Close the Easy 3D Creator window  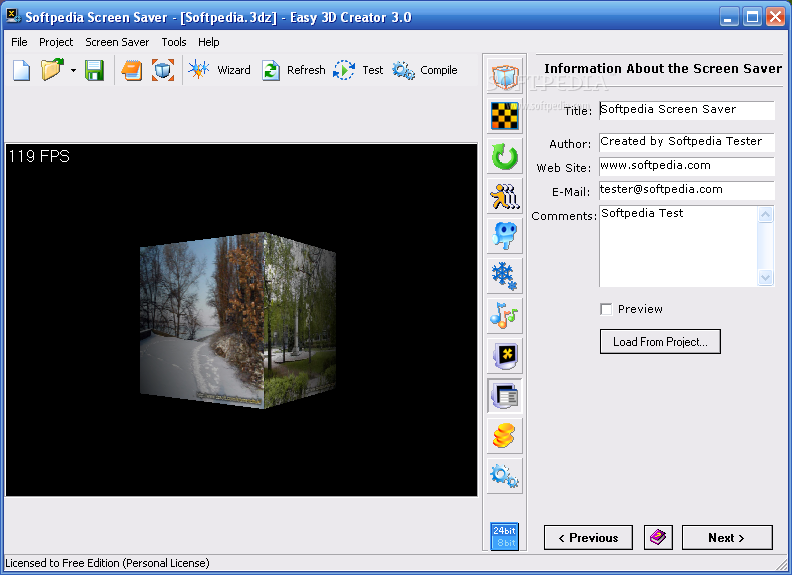[x=775, y=17]
